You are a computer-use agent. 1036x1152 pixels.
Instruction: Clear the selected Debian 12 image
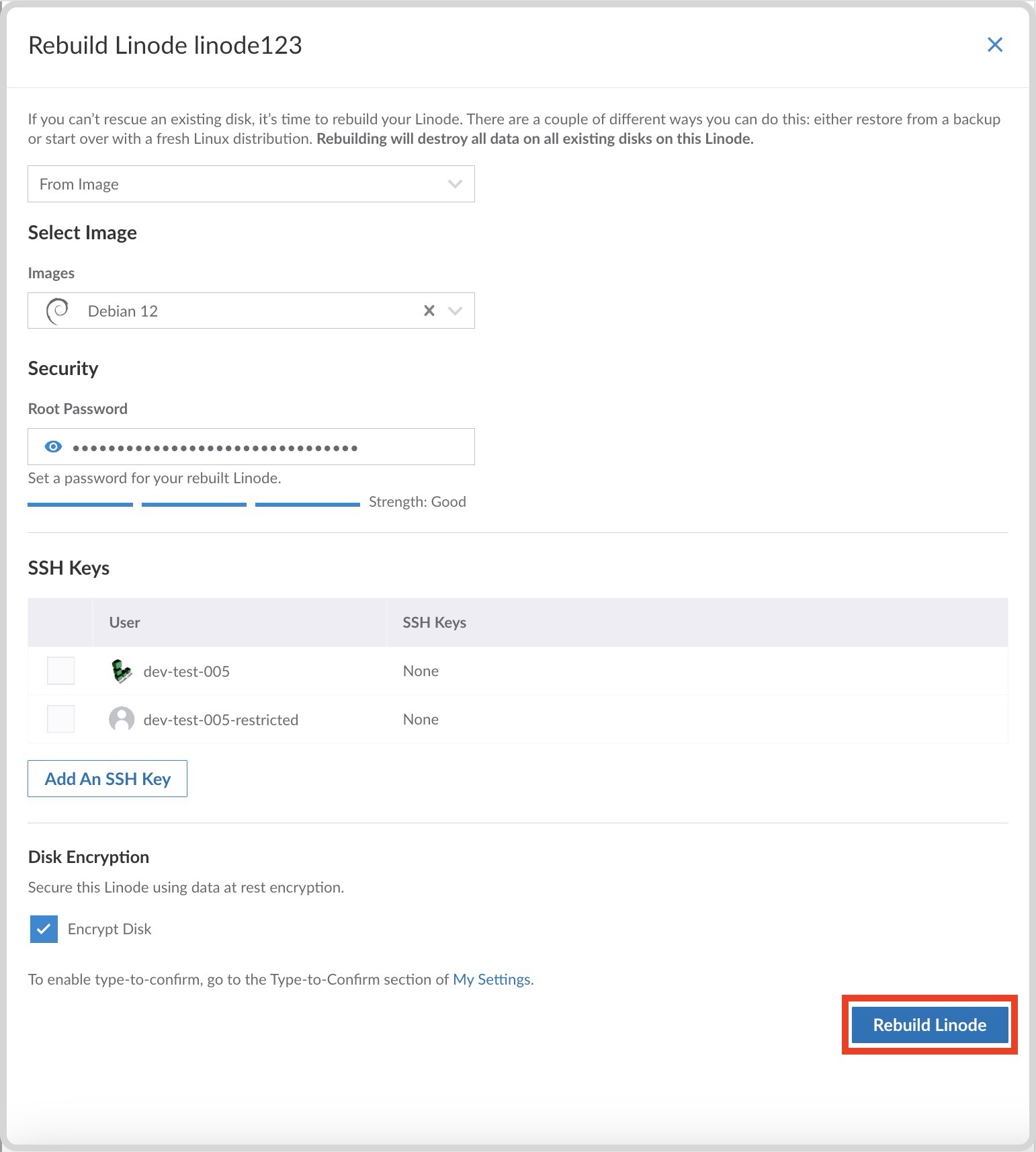point(429,311)
